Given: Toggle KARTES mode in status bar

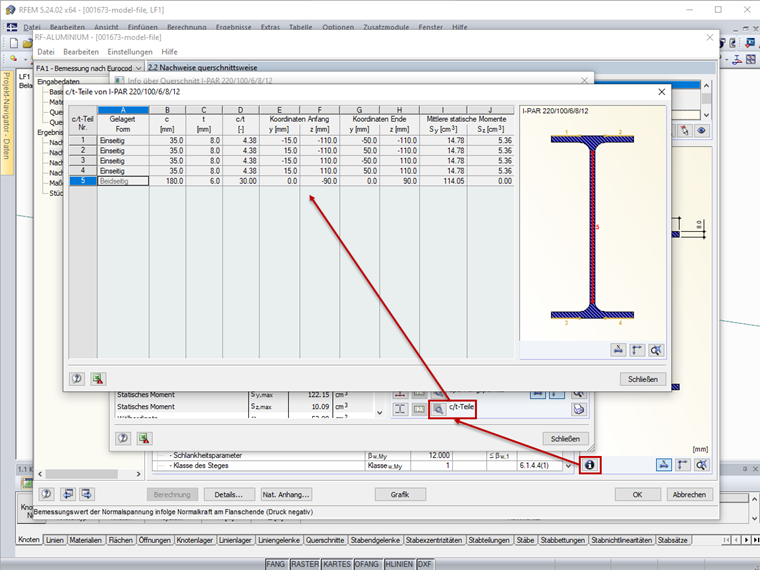Looking at the screenshot, I should coord(337,564).
